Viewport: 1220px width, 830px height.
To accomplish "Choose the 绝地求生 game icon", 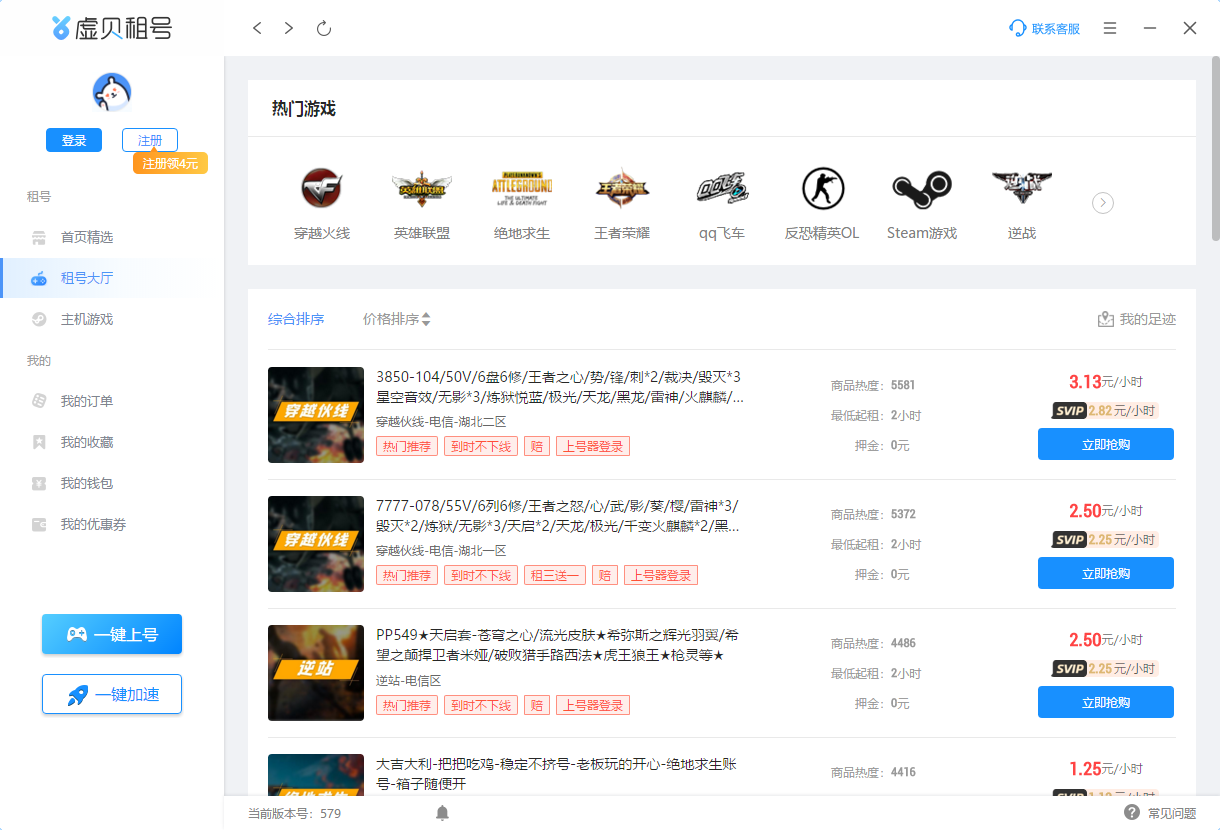I will (x=521, y=189).
